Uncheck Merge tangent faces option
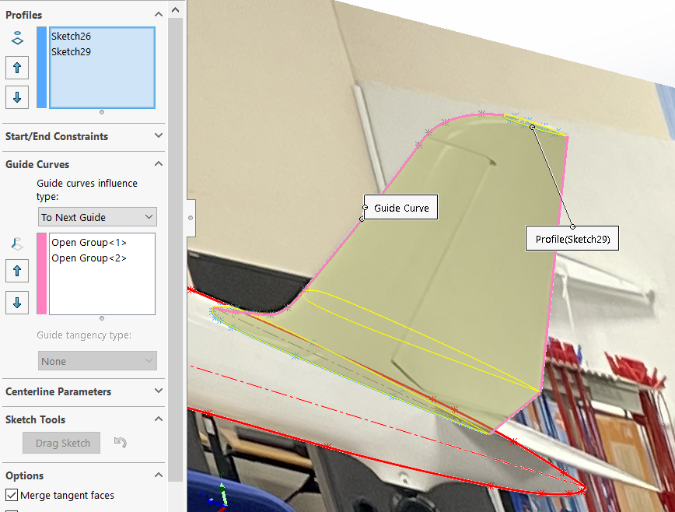Viewport: 675px width, 512px height. coord(12,495)
